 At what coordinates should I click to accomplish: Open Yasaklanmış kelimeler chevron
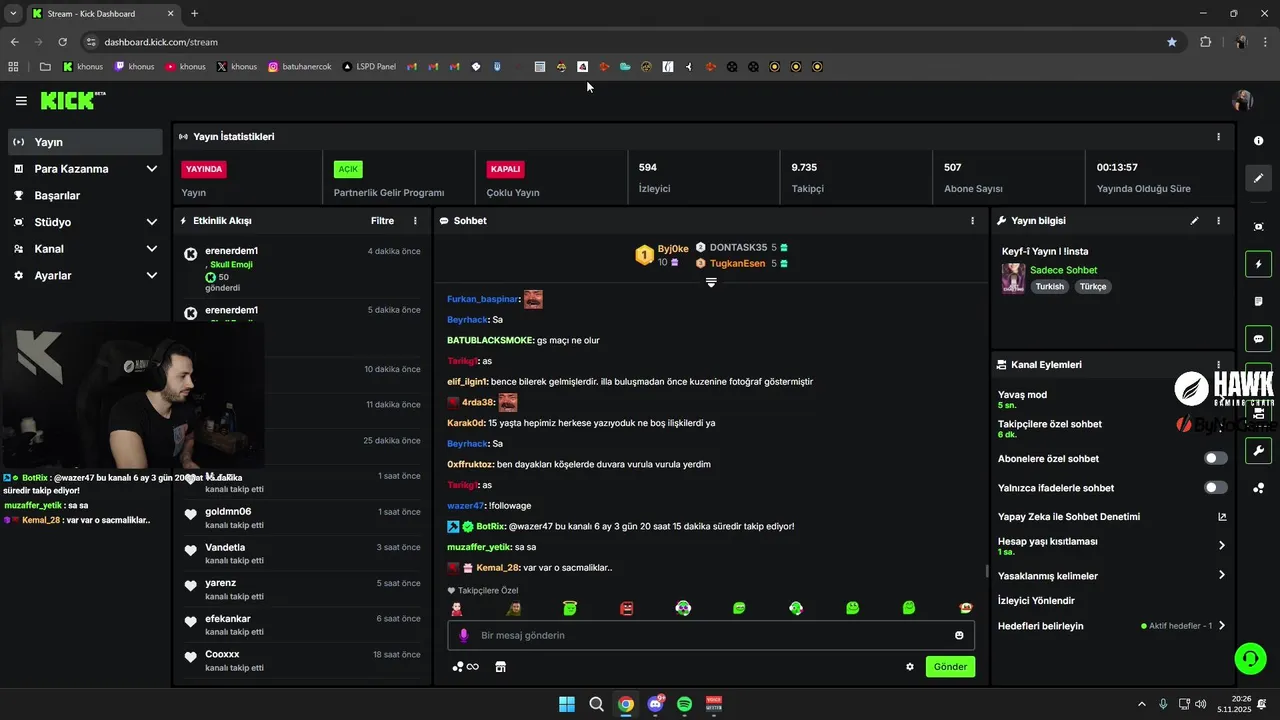tap(1221, 575)
